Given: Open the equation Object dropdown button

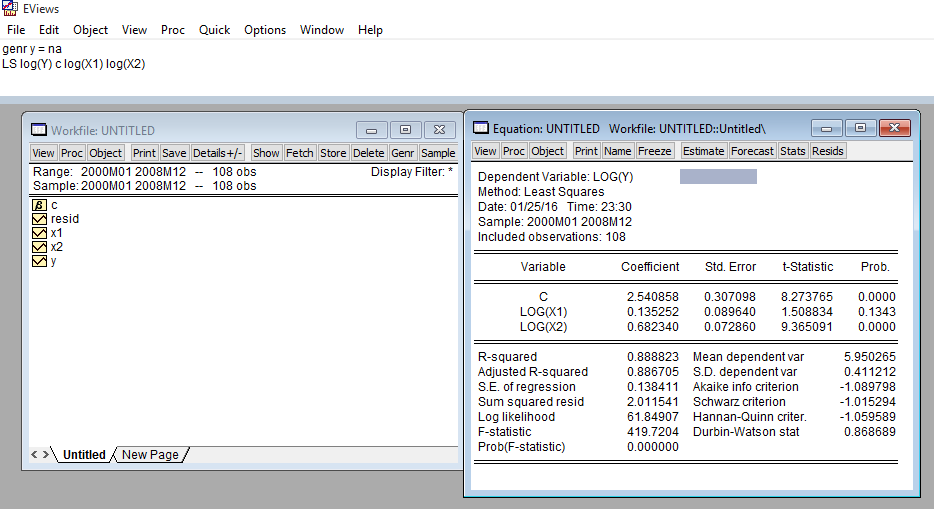Looking at the screenshot, I should point(547,151).
